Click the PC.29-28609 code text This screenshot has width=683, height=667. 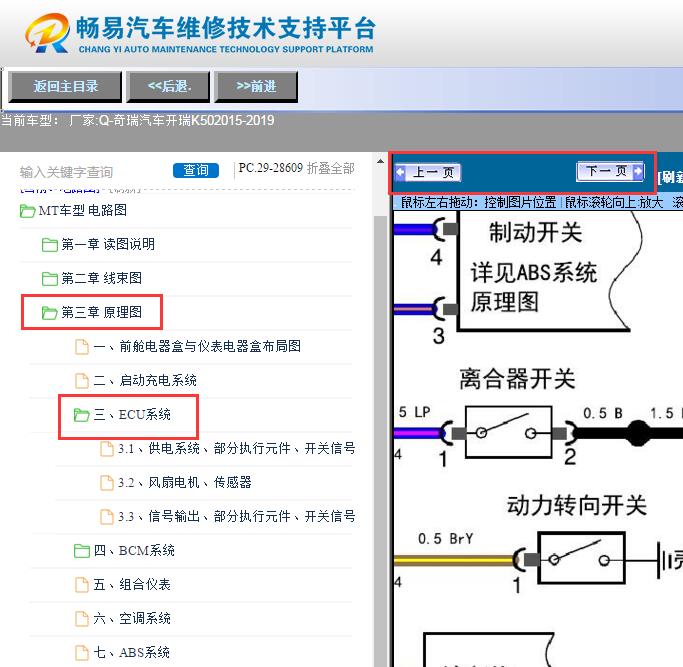point(270,168)
